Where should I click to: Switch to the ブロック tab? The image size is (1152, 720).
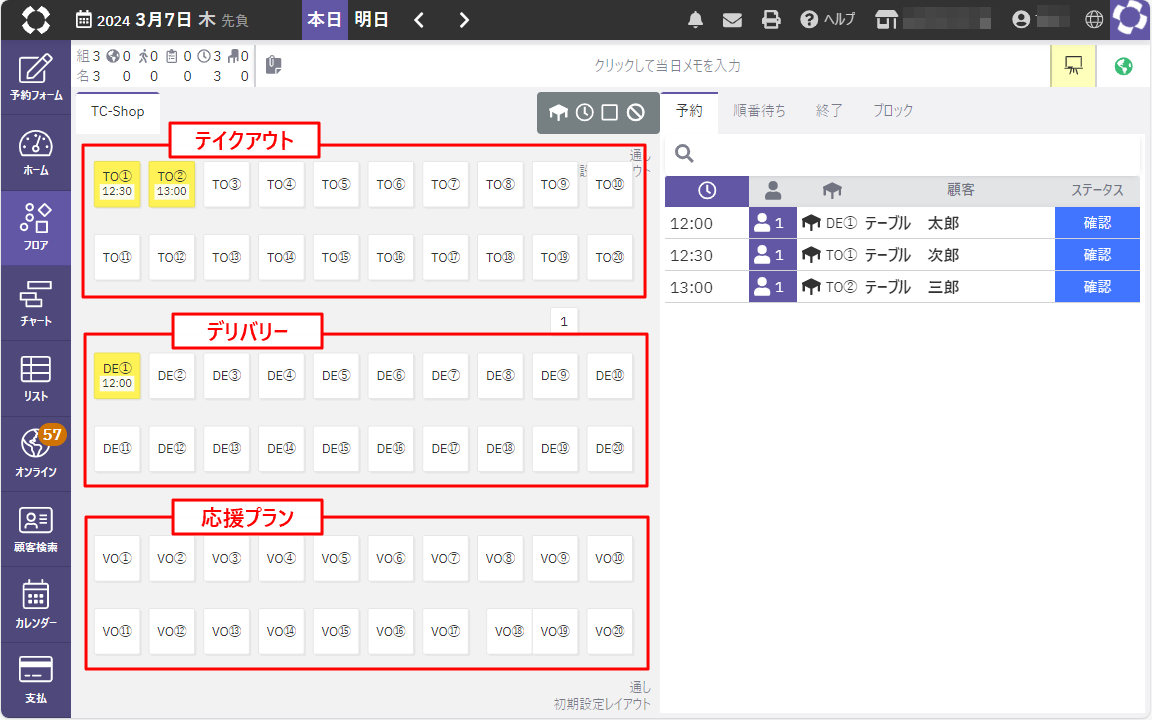point(893,111)
